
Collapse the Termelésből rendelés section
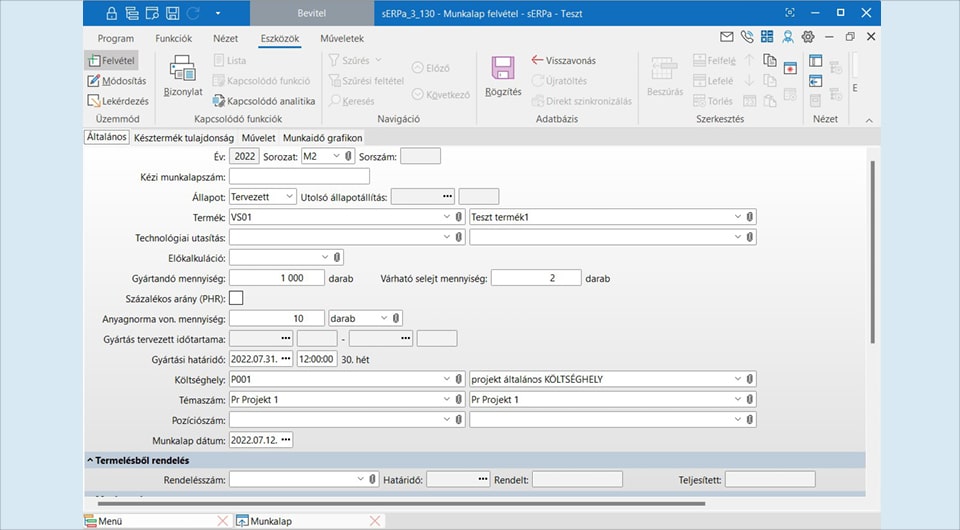90,460
